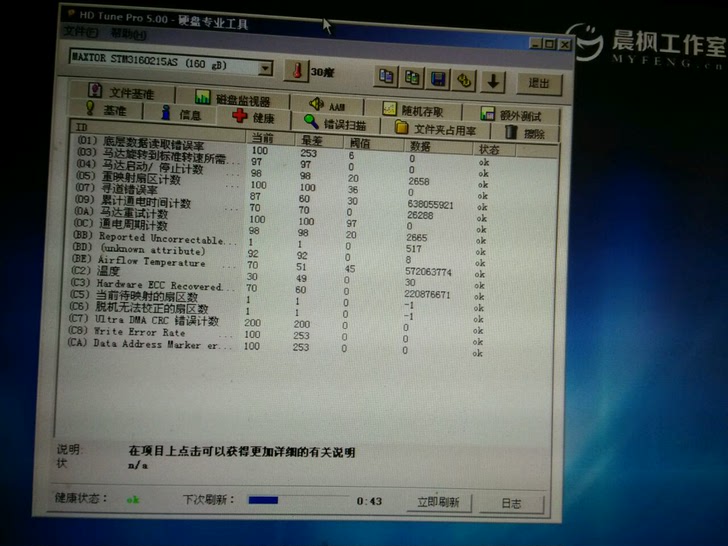
Task: Click the 数据 column header
Action: (438, 146)
